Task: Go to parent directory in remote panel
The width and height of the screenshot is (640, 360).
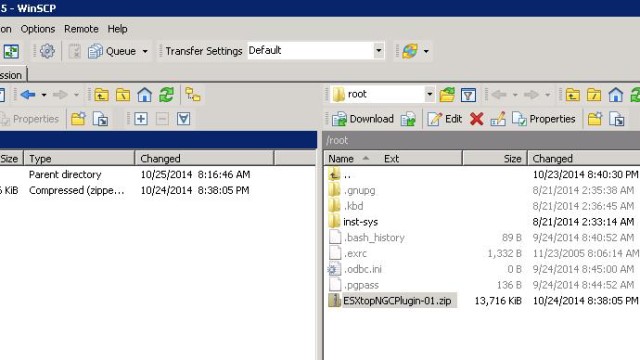Action: point(573,95)
